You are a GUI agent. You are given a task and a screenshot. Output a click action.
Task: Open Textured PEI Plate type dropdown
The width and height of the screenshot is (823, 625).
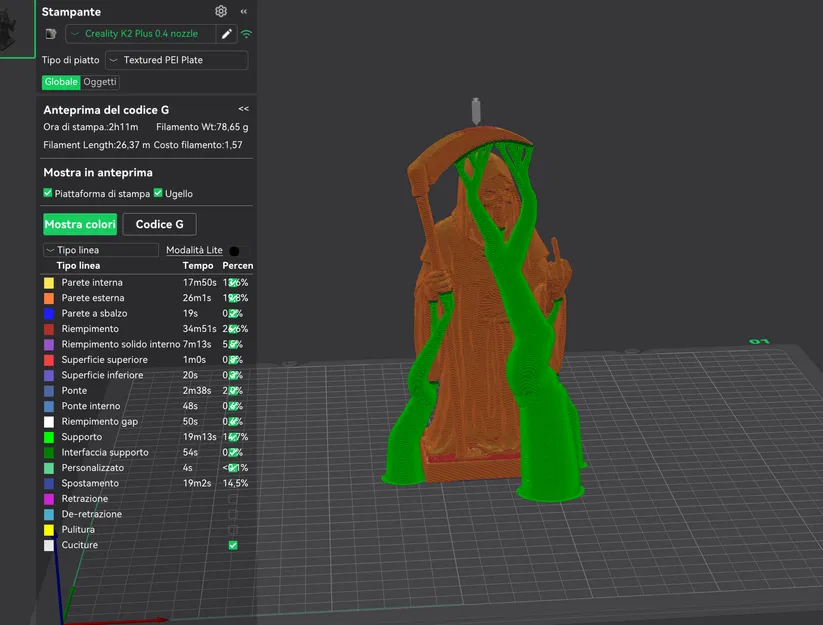coord(176,60)
